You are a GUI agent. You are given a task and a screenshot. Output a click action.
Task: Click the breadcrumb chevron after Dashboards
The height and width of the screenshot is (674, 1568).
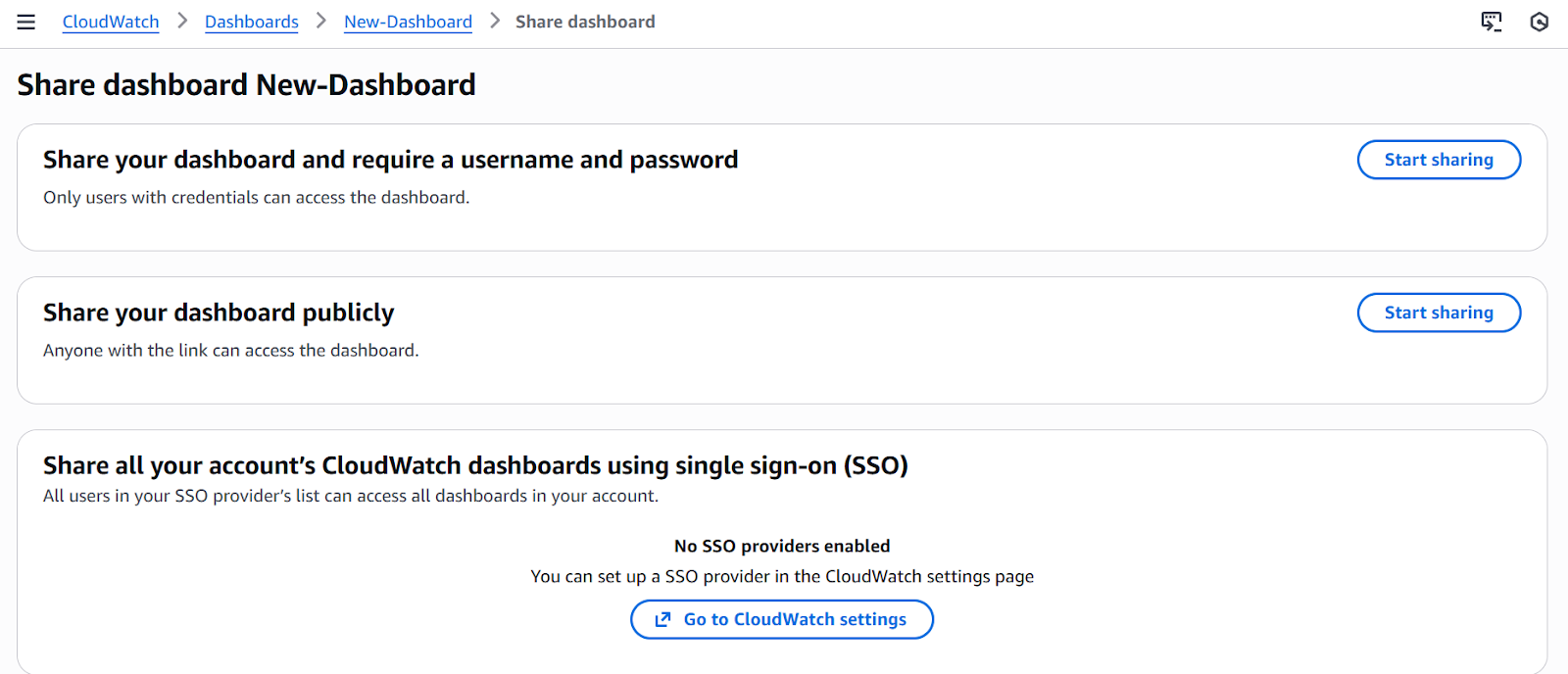[x=321, y=21]
